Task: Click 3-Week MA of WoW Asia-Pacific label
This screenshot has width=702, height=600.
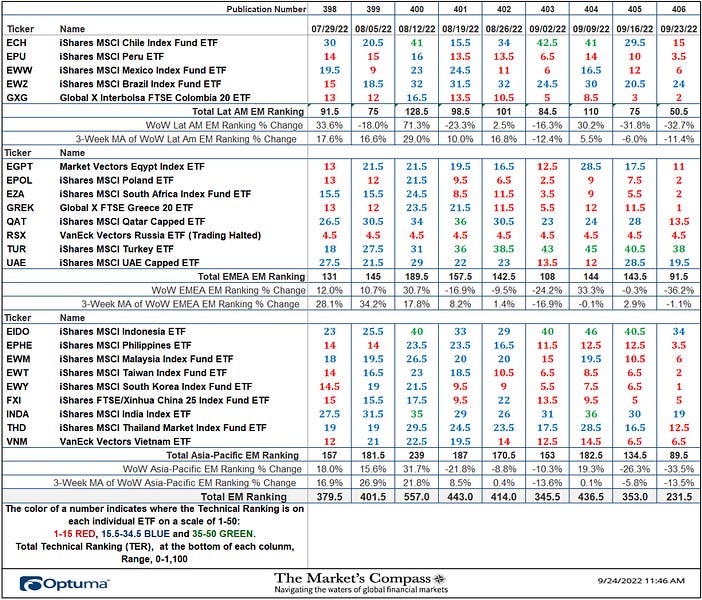Action: [175, 483]
